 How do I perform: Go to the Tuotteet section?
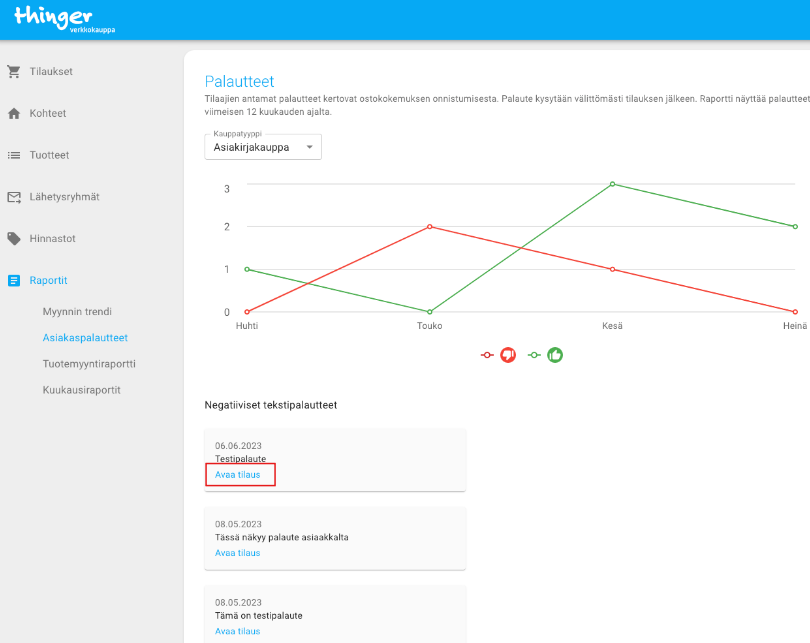(49, 155)
